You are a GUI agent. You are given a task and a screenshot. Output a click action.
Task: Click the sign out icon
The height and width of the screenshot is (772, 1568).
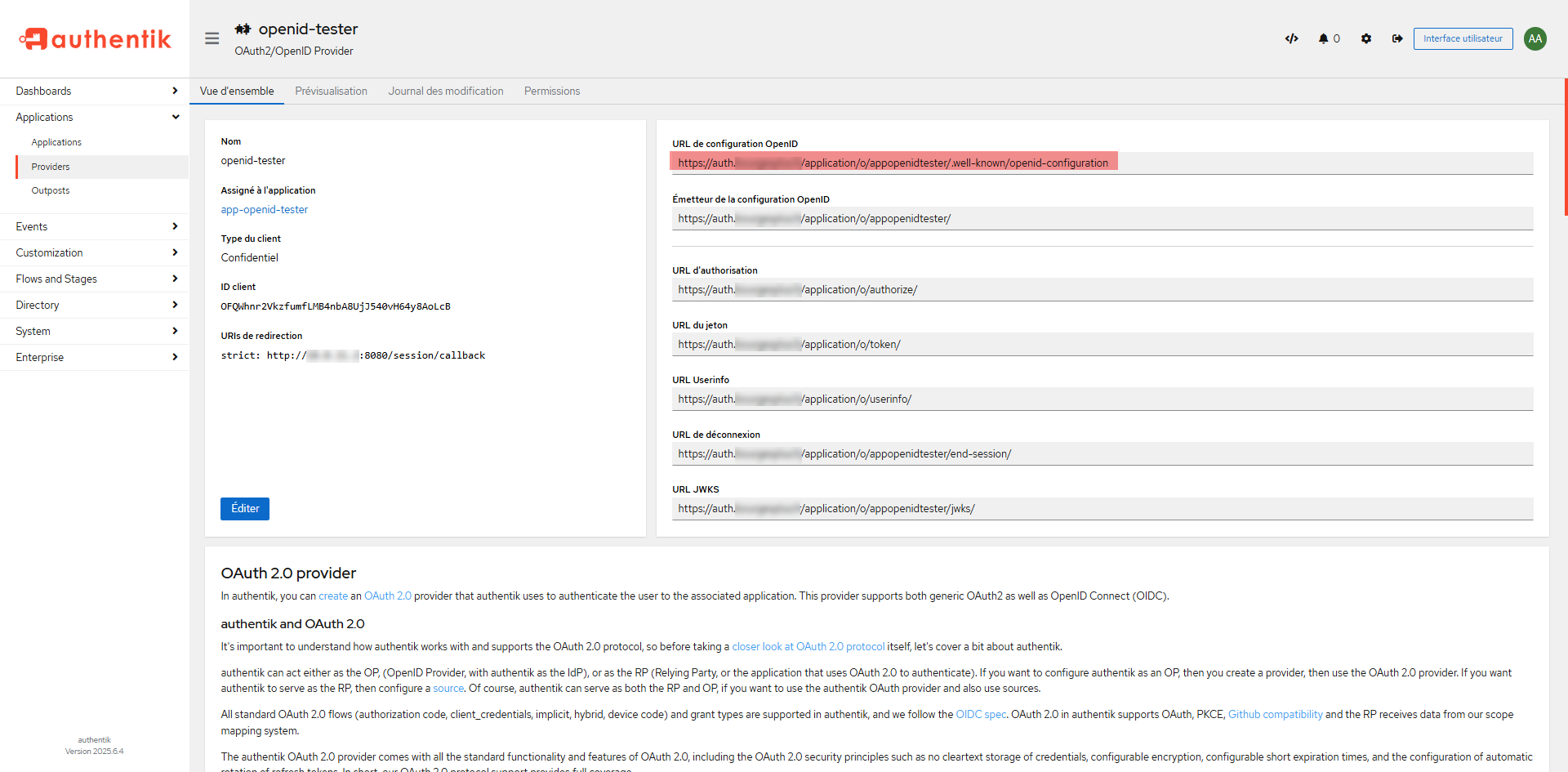[x=1397, y=38]
